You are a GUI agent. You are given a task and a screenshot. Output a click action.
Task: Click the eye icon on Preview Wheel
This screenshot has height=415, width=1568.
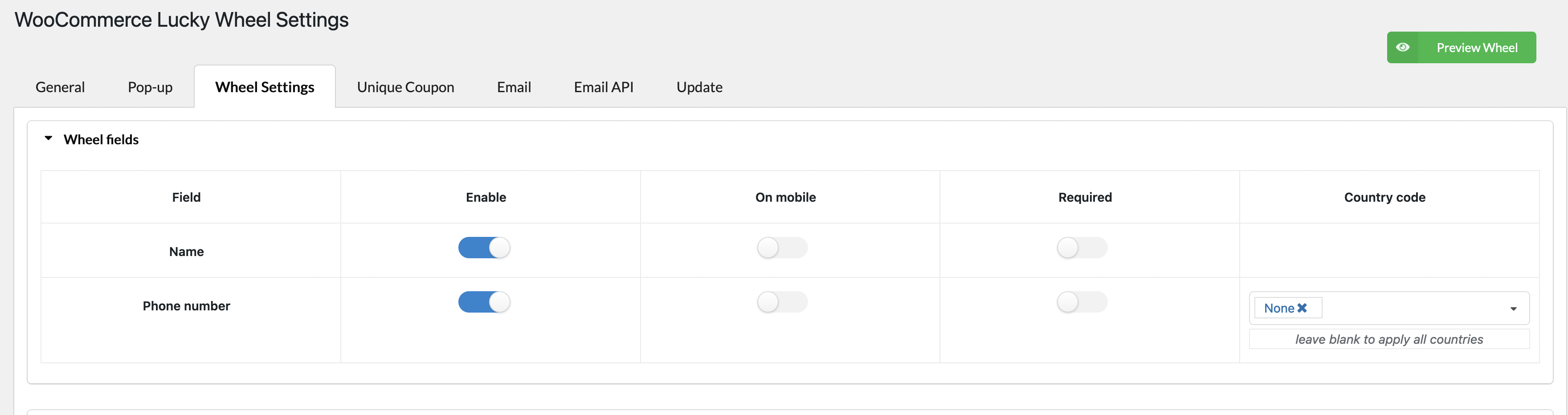(x=1402, y=48)
